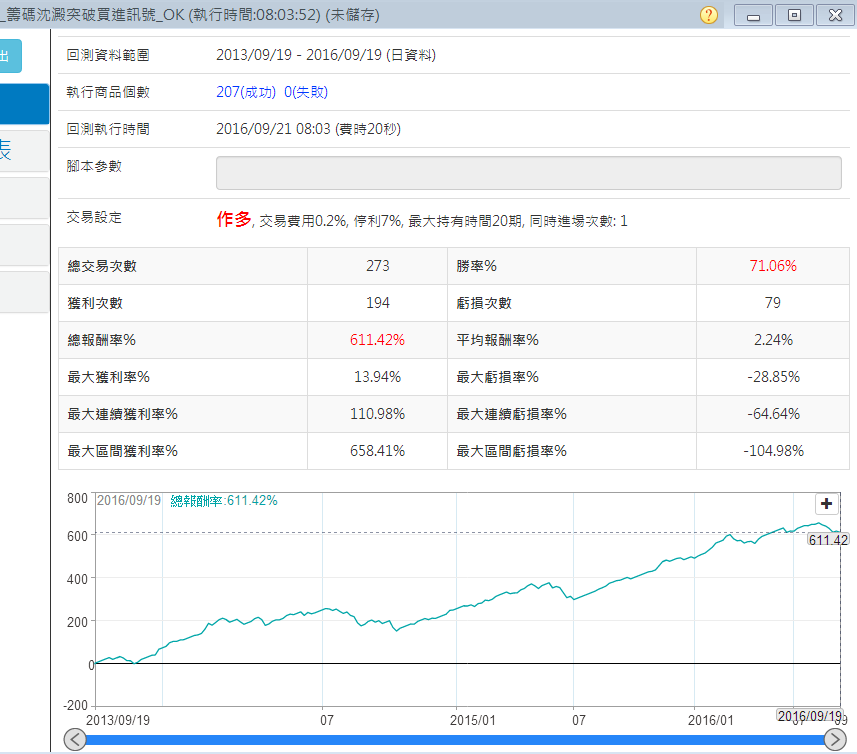857x754 pixels.
Task: Select the 總報酬率% value 611.42% cell
Action: click(377, 340)
